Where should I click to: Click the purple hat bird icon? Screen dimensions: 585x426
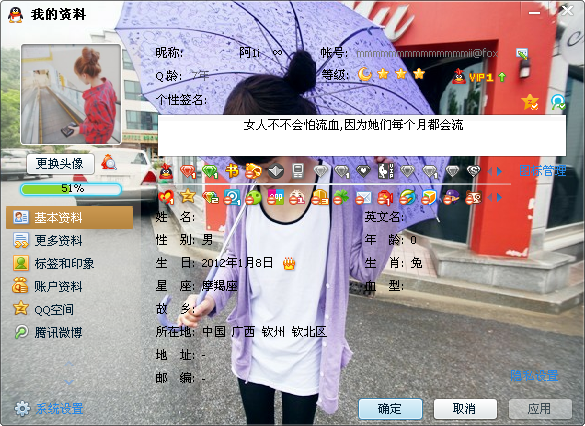tap(451, 197)
